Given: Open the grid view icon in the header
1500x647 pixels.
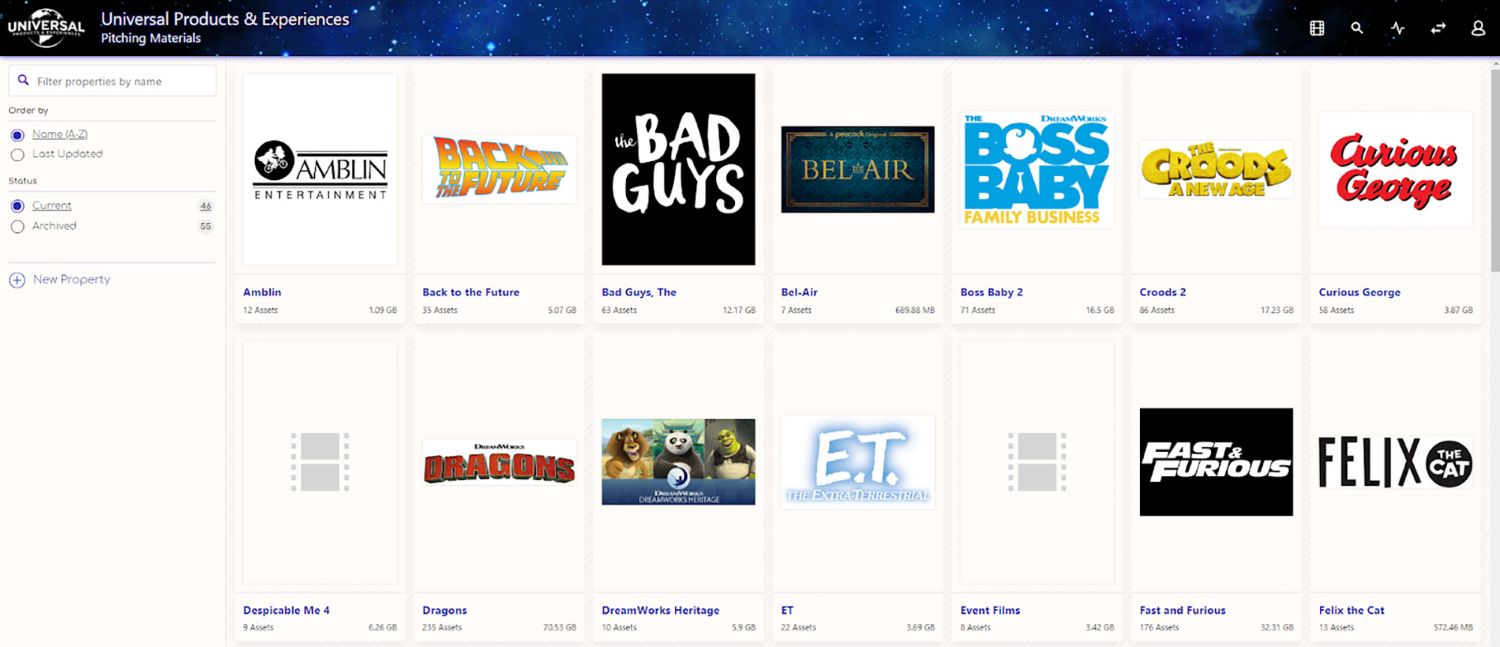Looking at the screenshot, I should click(1317, 28).
